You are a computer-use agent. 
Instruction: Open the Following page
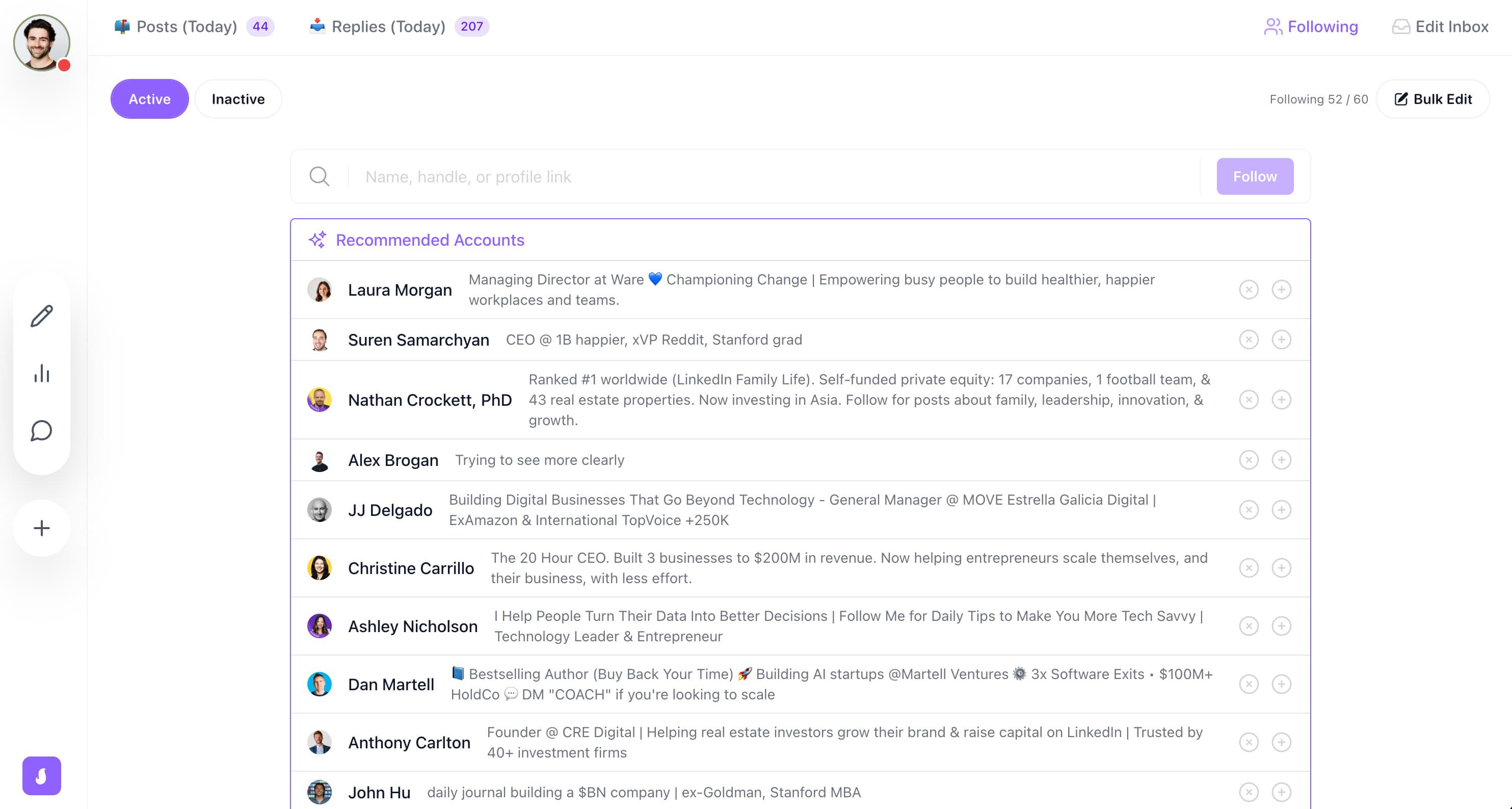click(1311, 27)
